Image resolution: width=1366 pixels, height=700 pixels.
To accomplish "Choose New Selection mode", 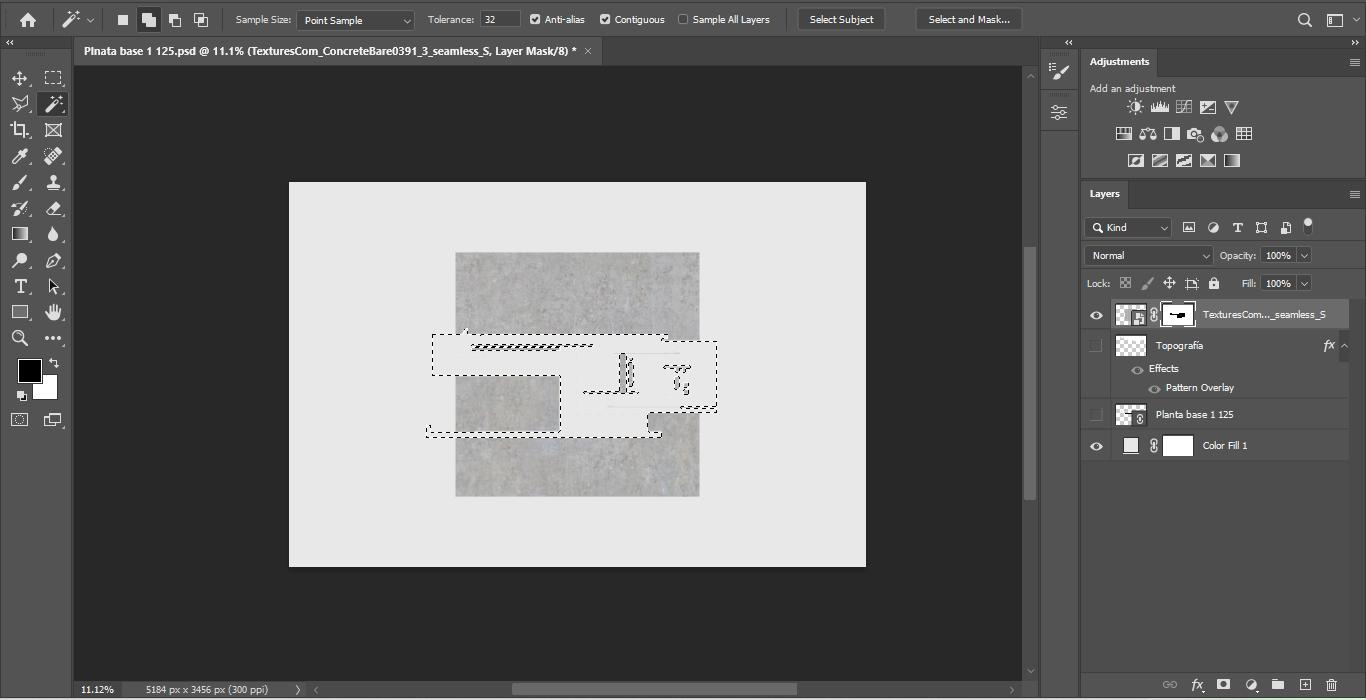I will (123, 20).
